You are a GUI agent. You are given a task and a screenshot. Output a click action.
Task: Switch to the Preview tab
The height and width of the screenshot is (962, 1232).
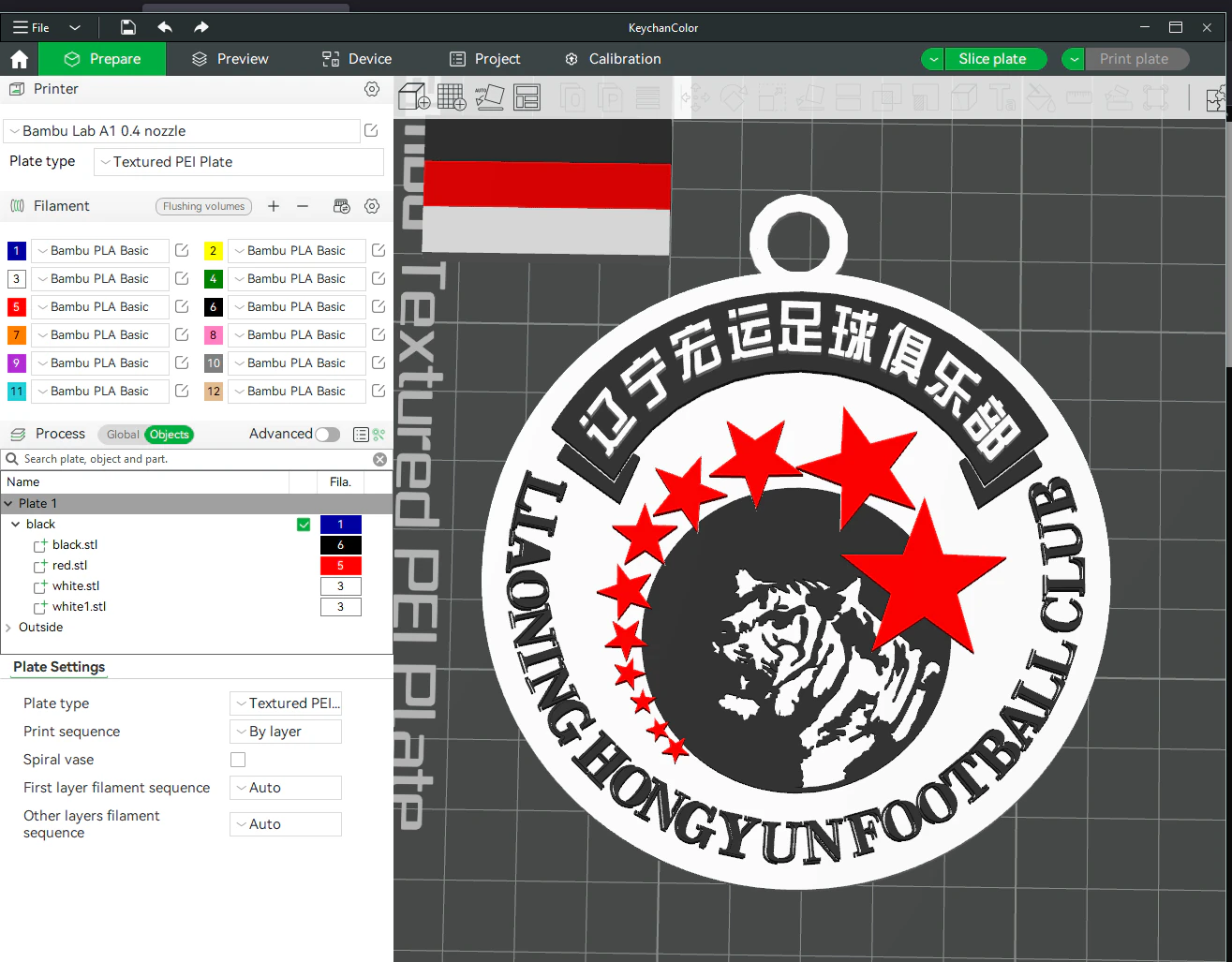[x=230, y=59]
